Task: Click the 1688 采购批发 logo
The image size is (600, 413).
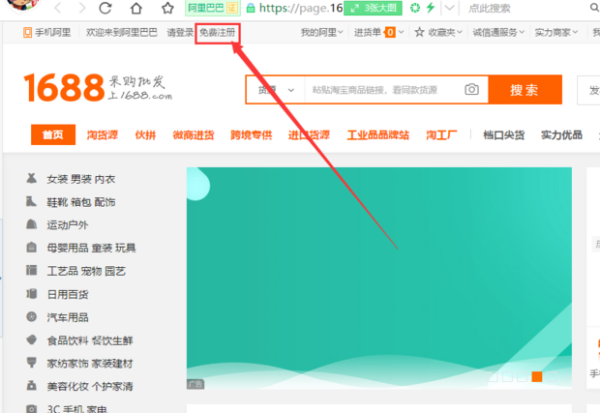Action: (98, 88)
